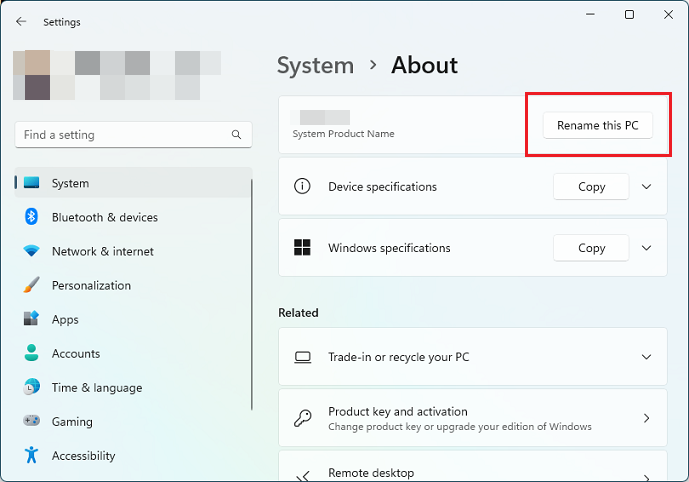
Task: Open Accessibility settings
Action: [133, 455]
